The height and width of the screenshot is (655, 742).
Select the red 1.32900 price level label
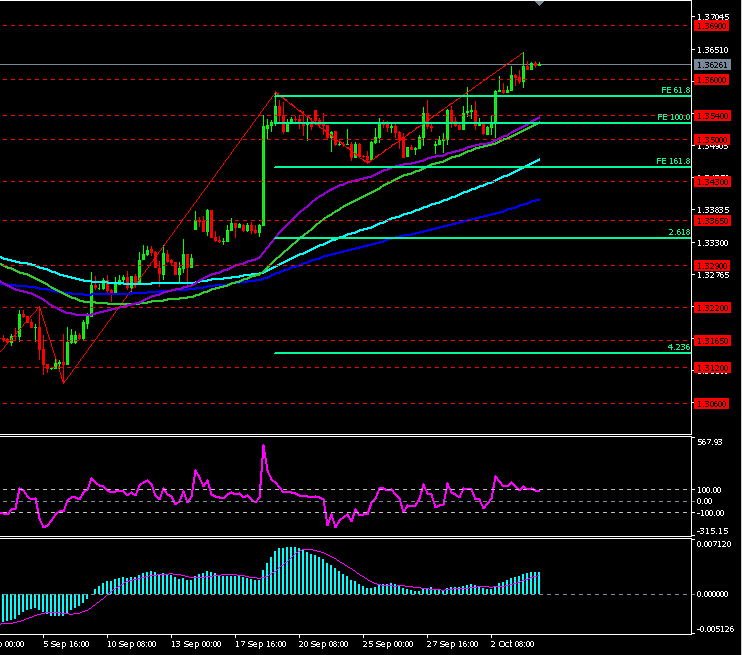(712, 266)
